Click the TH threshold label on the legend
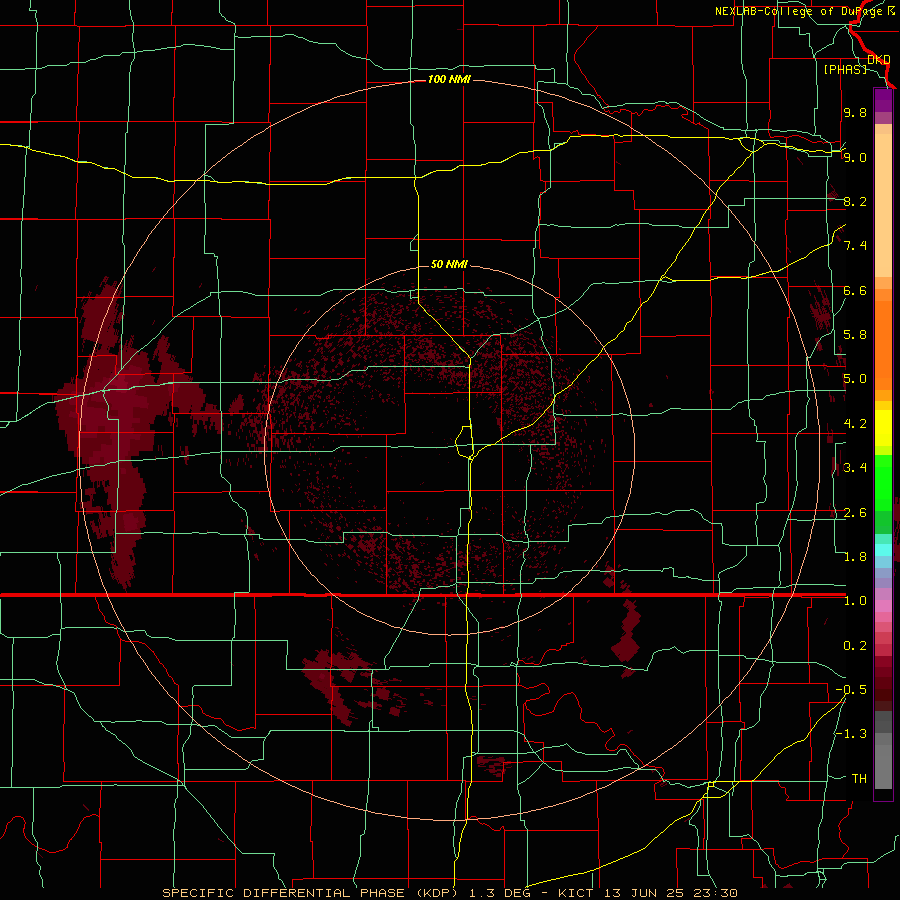900x900 pixels. 859,779
